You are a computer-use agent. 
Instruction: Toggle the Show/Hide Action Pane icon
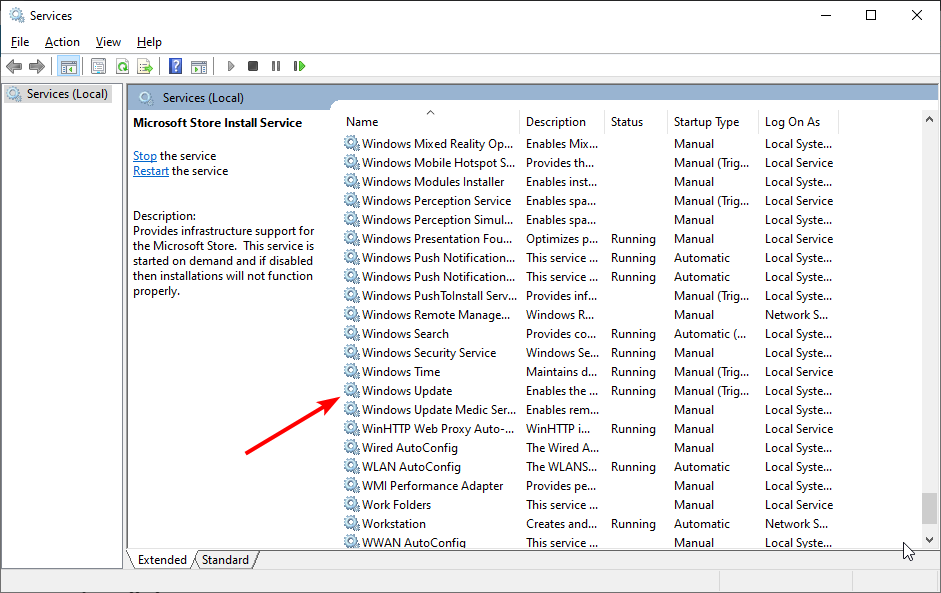point(199,66)
